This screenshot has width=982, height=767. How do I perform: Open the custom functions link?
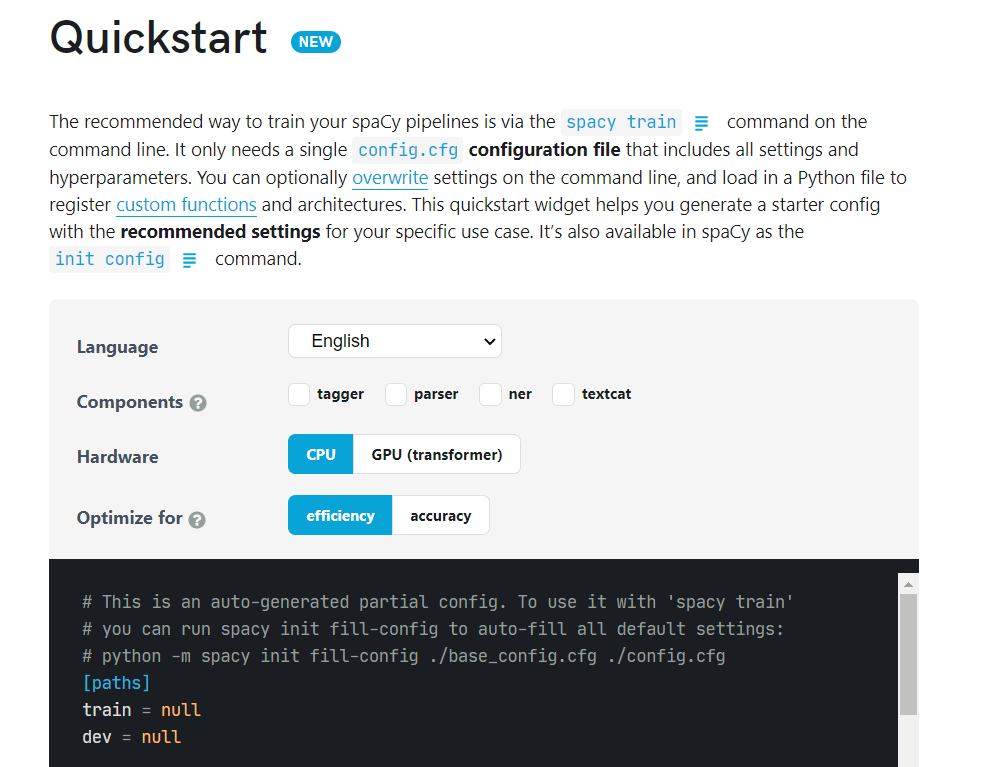(186, 206)
